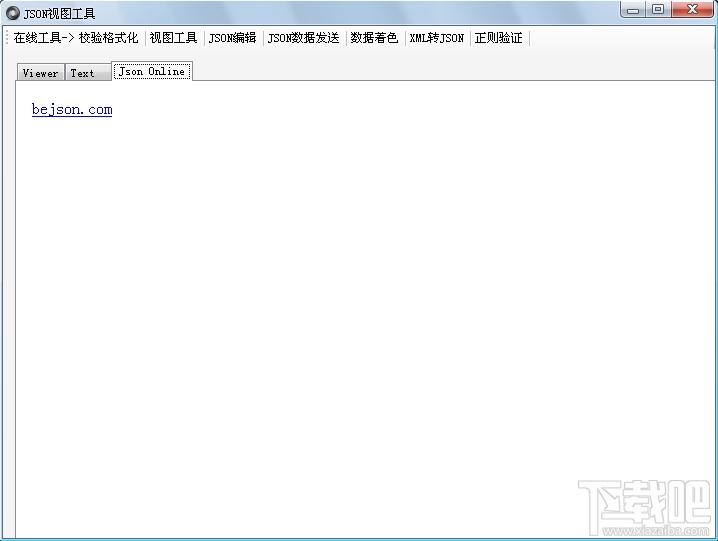Click the 在线工具-> toolbar label

(43, 38)
